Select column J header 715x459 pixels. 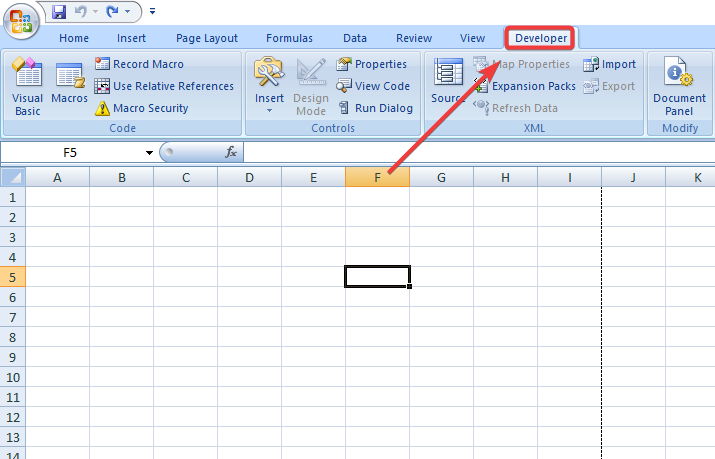point(633,177)
